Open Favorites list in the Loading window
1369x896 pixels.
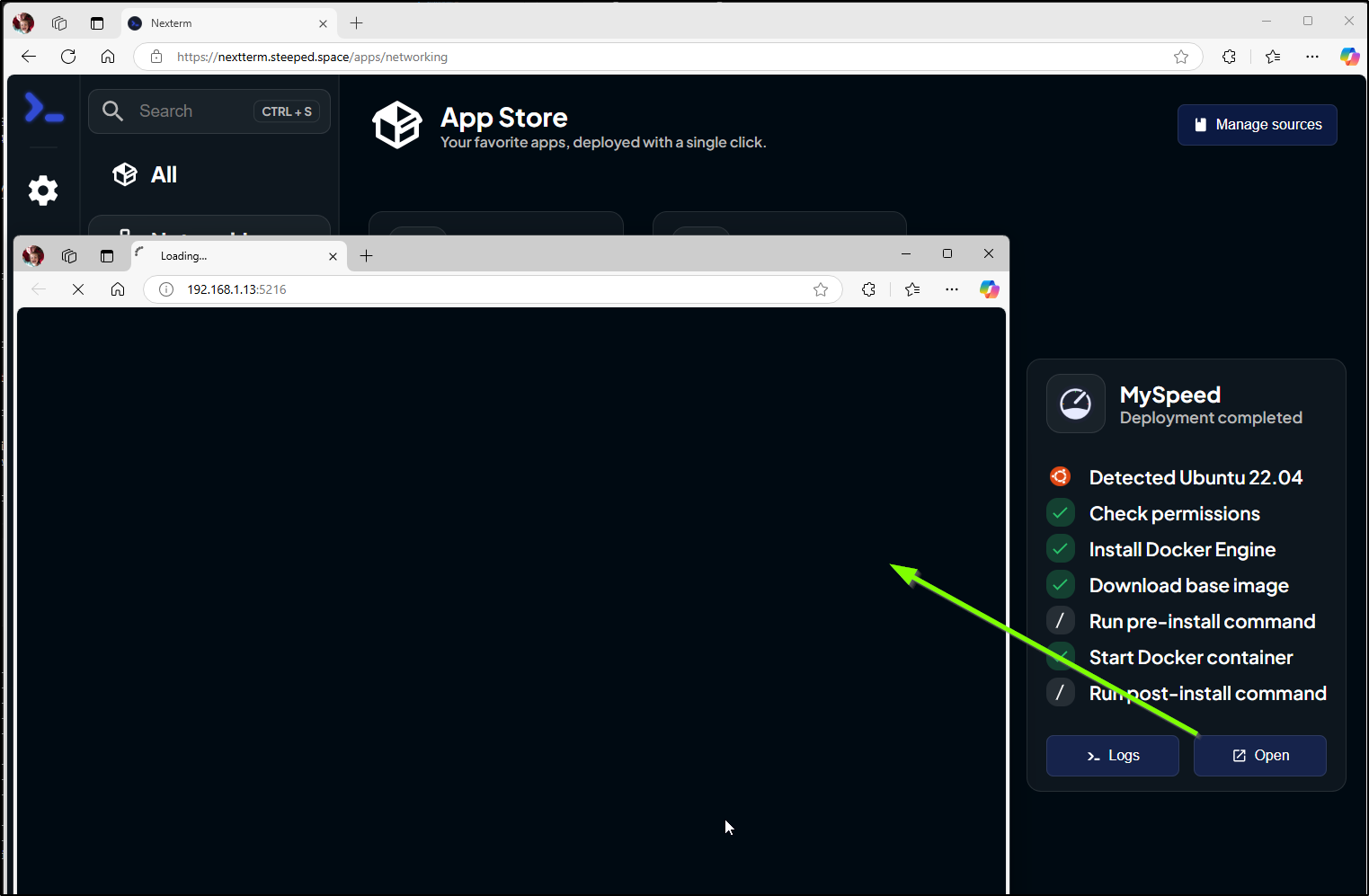click(x=912, y=289)
